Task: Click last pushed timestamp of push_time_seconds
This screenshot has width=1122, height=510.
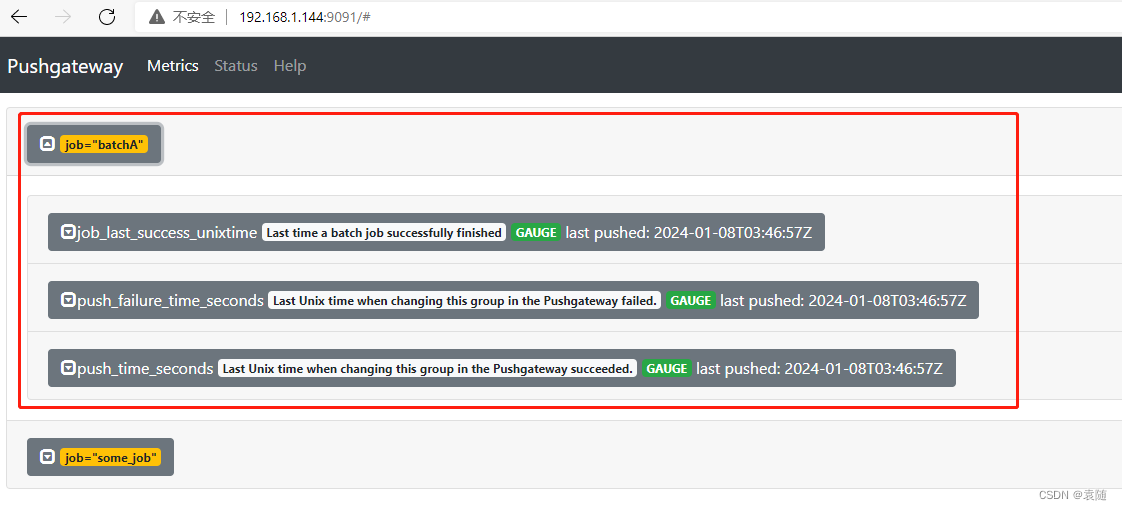Action: pyautogui.click(x=819, y=368)
